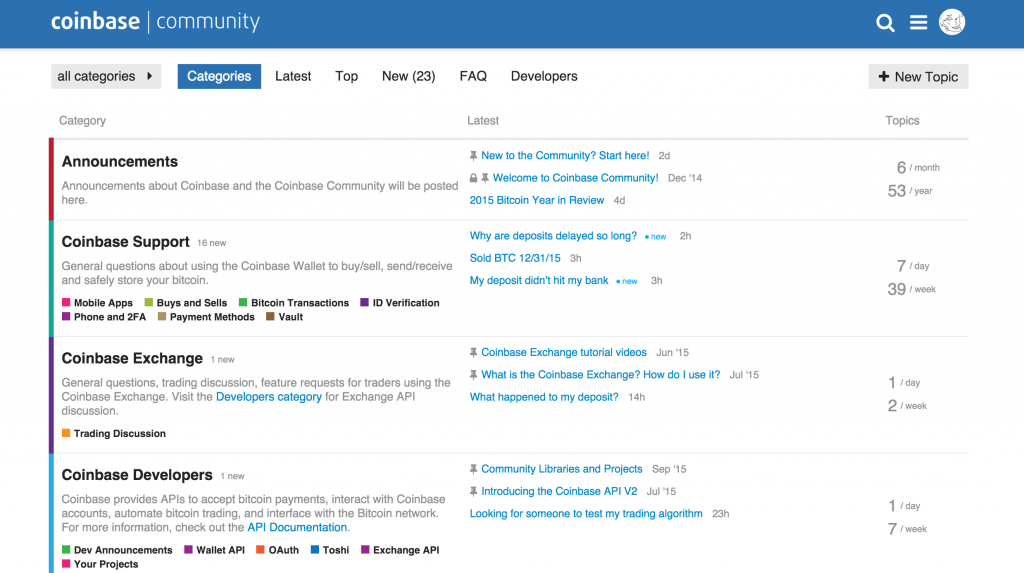1024x573 pixels.
Task: Open 'Why are deposits delayed so long?'
Action: coord(553,236)
